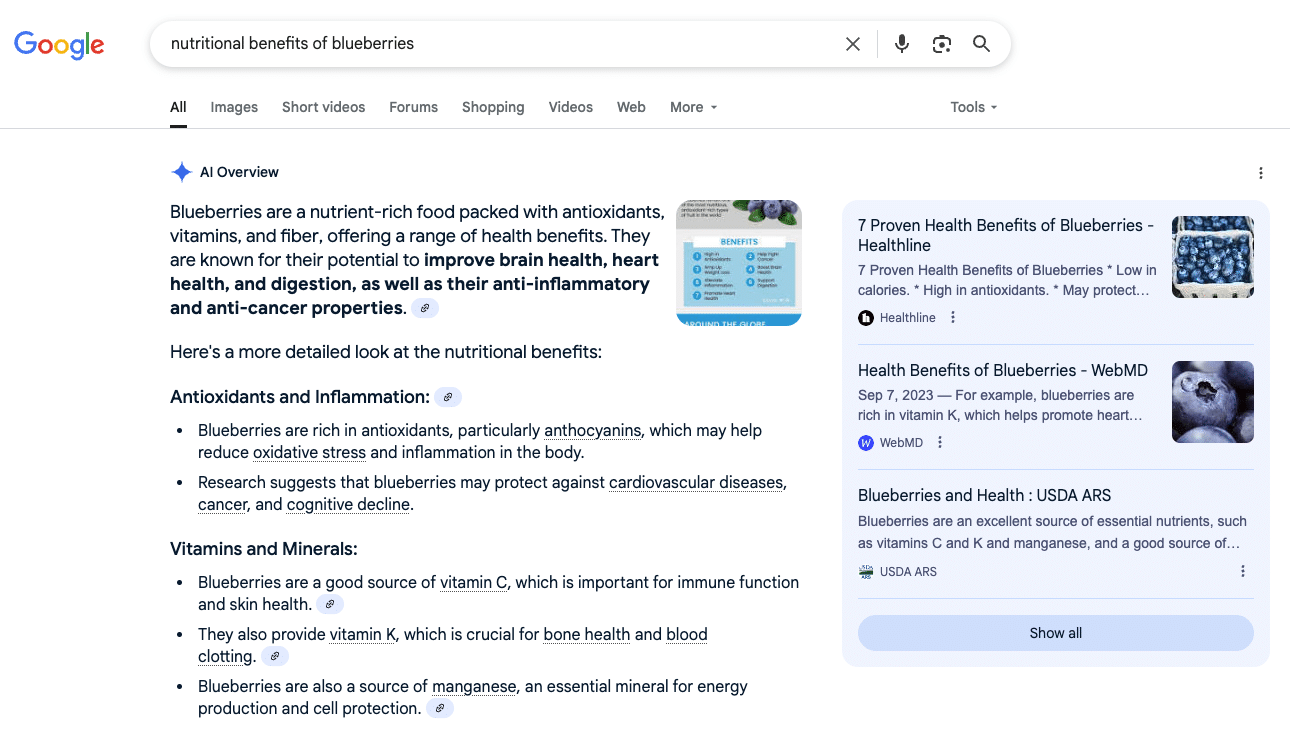Open link icon after cell protection sentence
Image resolution: width=1290 pixels, height=733 pixels.
(440, 709)
